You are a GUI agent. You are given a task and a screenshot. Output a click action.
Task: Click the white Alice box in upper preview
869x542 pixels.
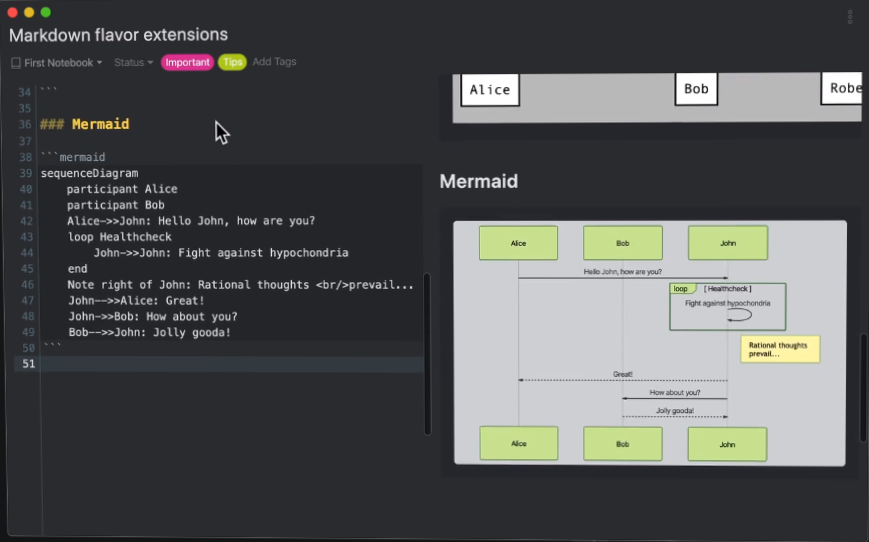tap(490, 89)
